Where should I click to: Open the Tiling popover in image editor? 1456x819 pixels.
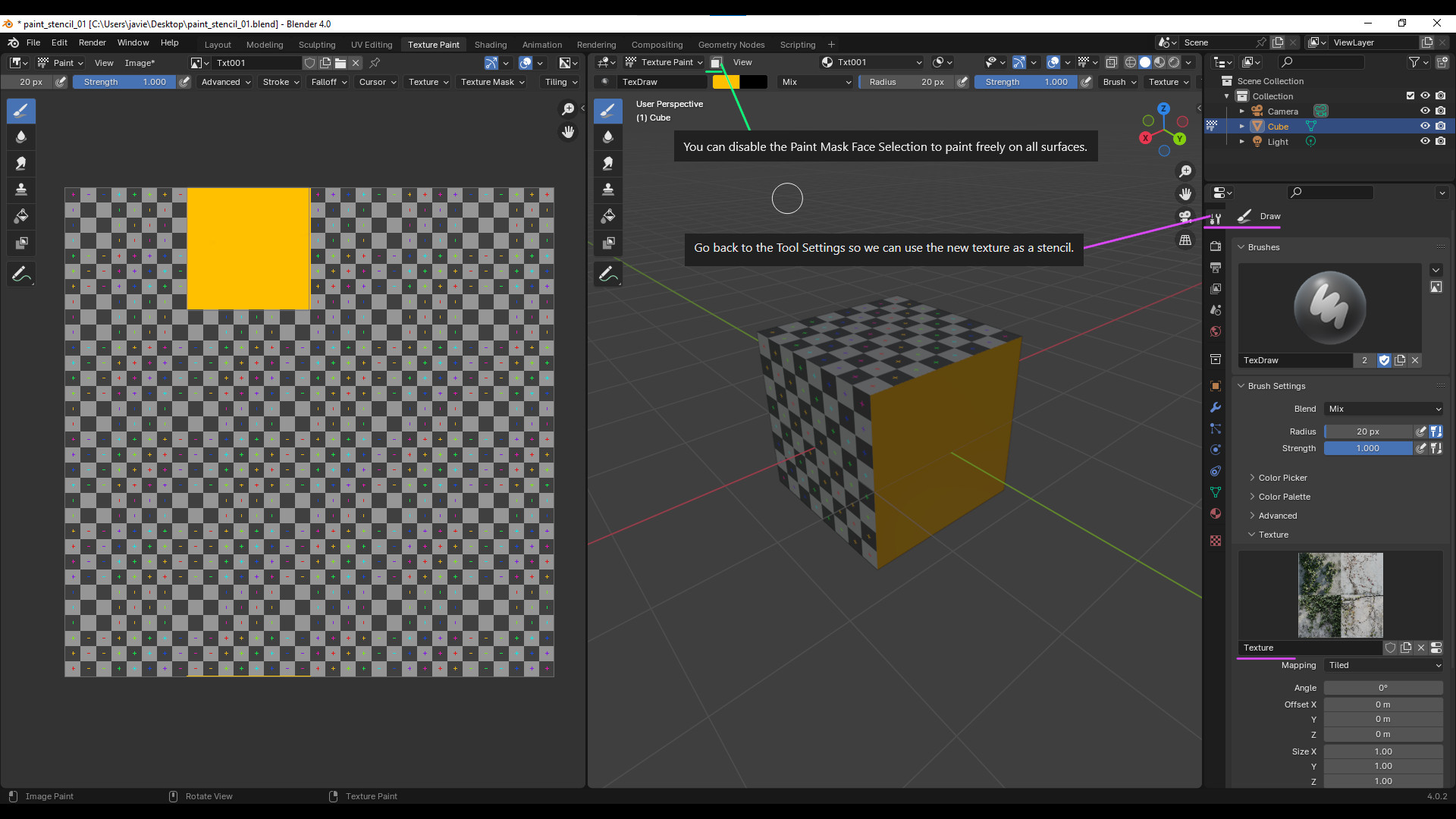(x=561, y=82)
